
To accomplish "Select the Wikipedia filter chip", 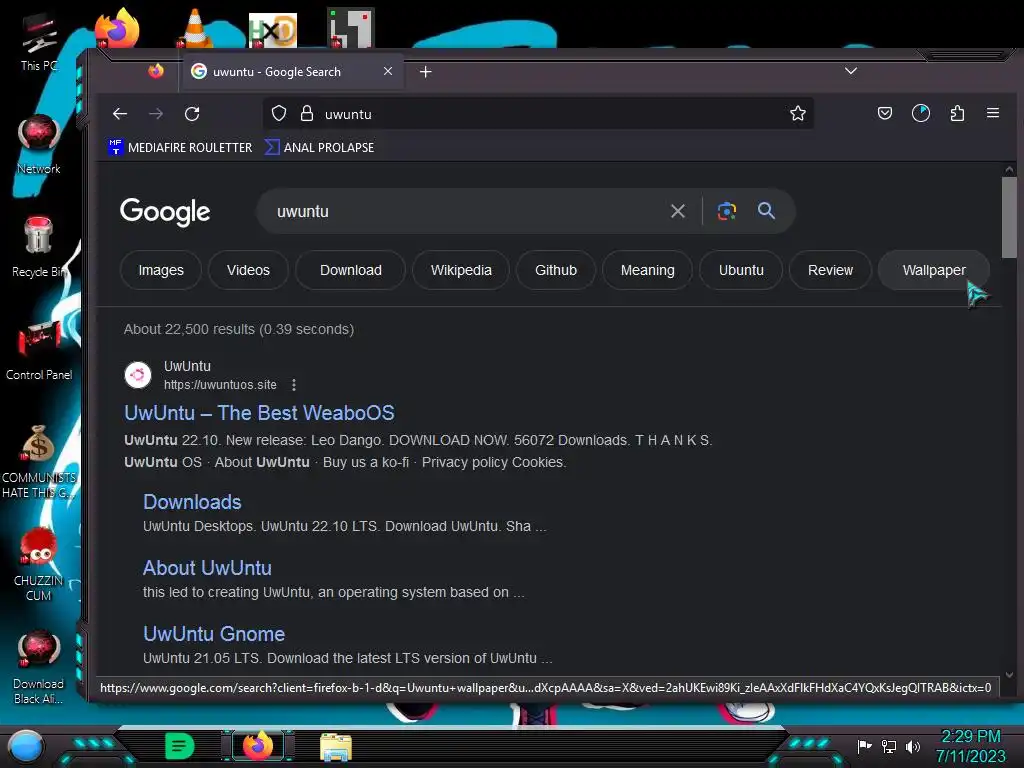I will point(461,270).
